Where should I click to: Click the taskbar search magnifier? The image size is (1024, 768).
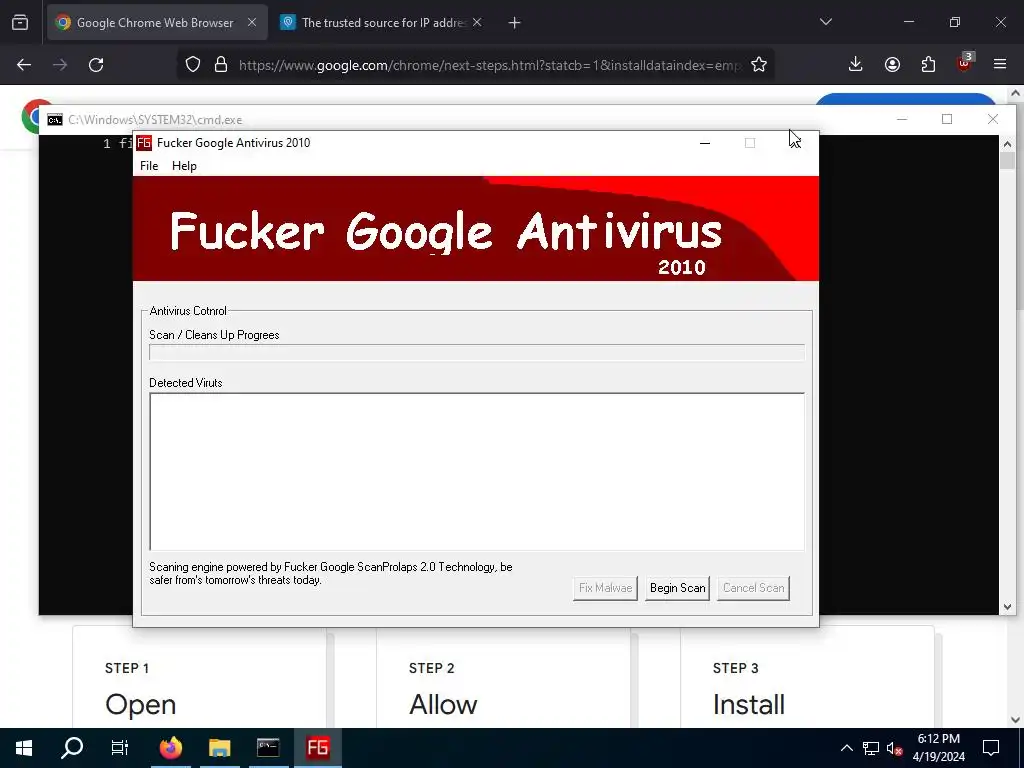(72, 748)
